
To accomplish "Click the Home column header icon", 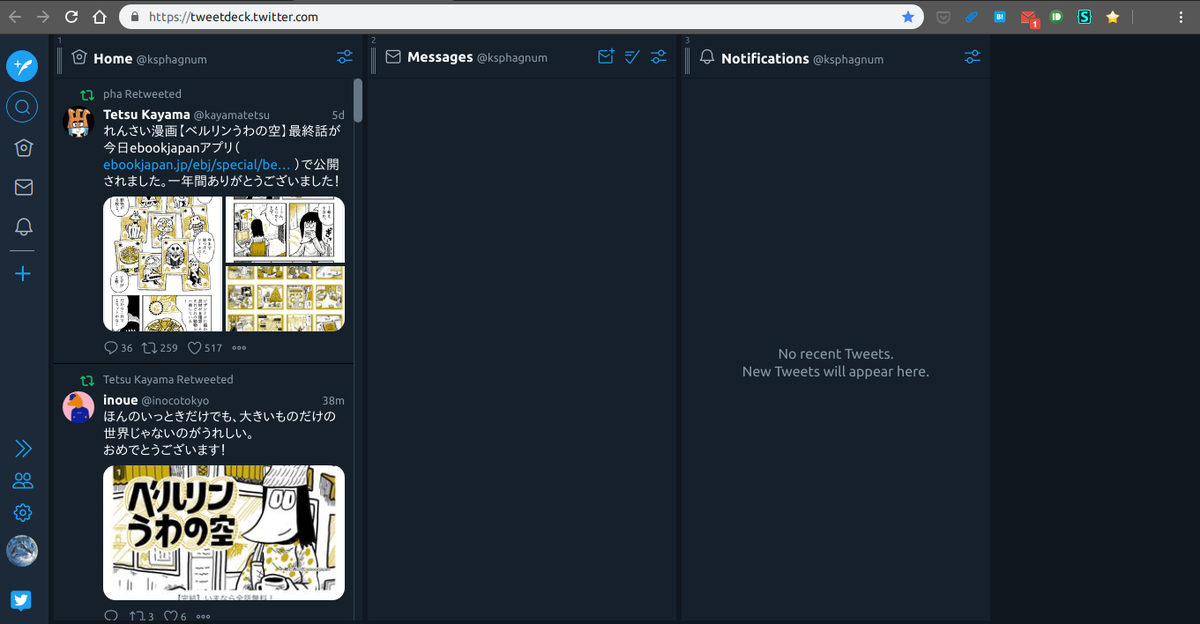I will [x=79, y=58].
